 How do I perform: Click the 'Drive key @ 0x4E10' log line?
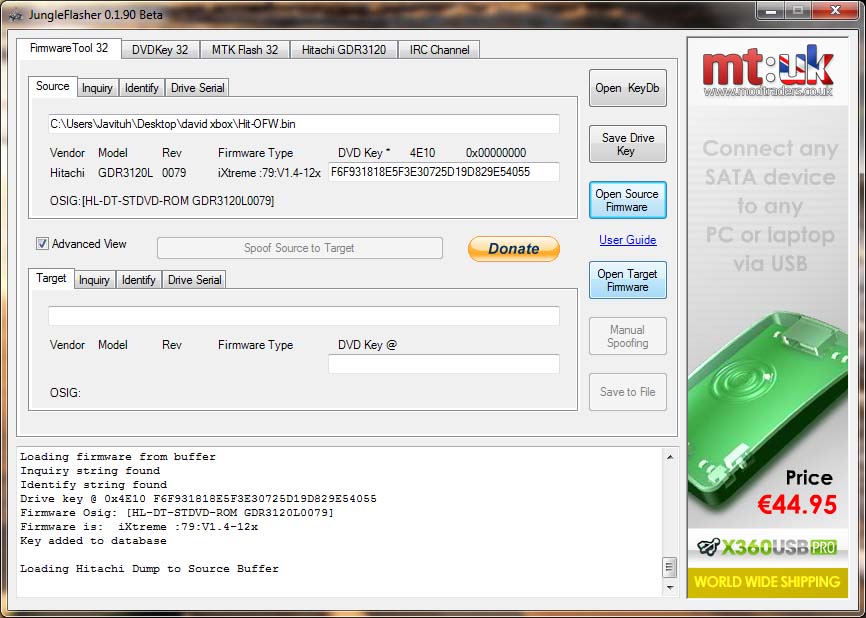click(198, 499)
